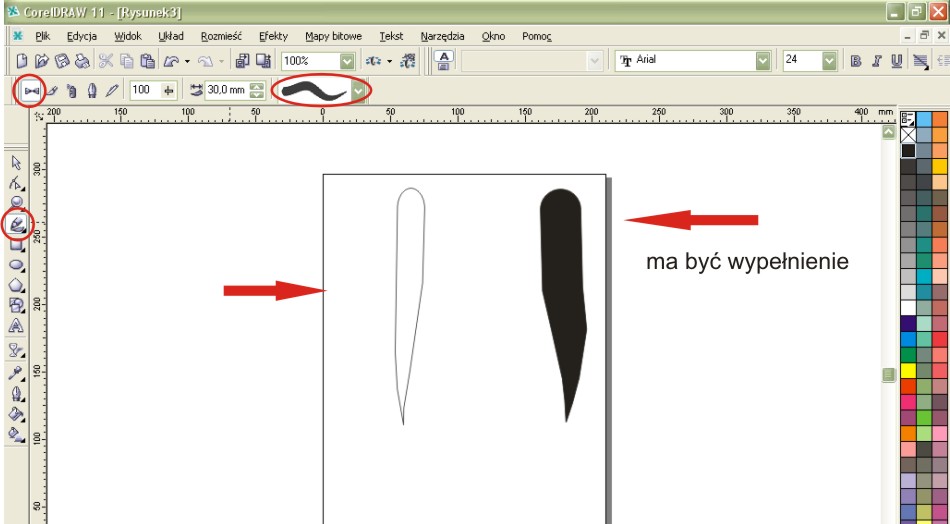Choose the Artistic Media tool in toolbox
950x524 pixels.
pos(18,224)
